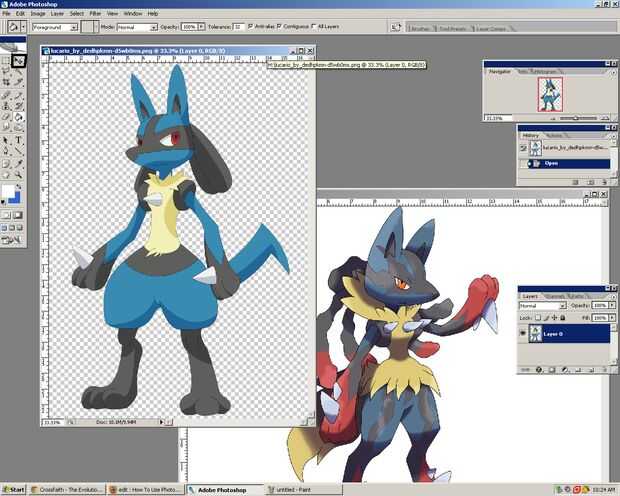Click the foreground color swatch
Screen dimensions: 620x496
click(x=8, y=190)
